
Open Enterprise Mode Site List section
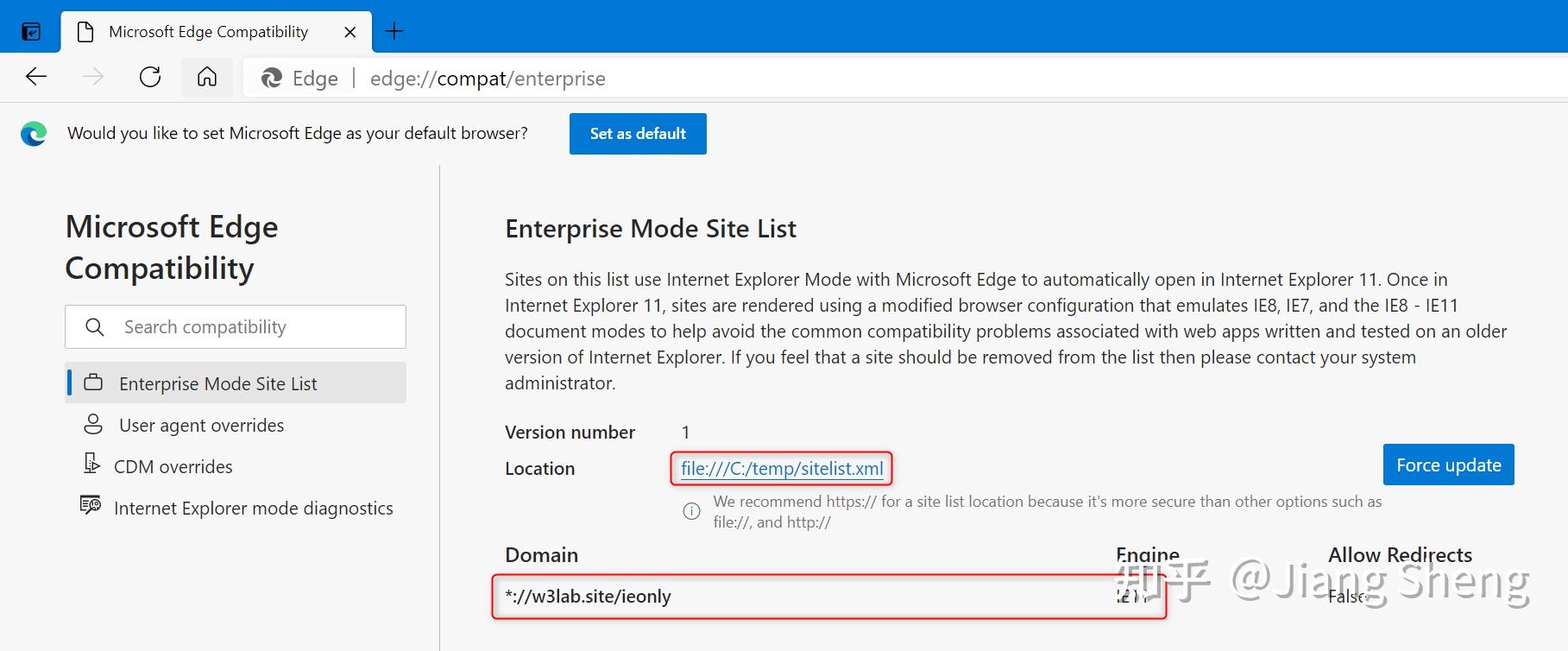point(217,383)
